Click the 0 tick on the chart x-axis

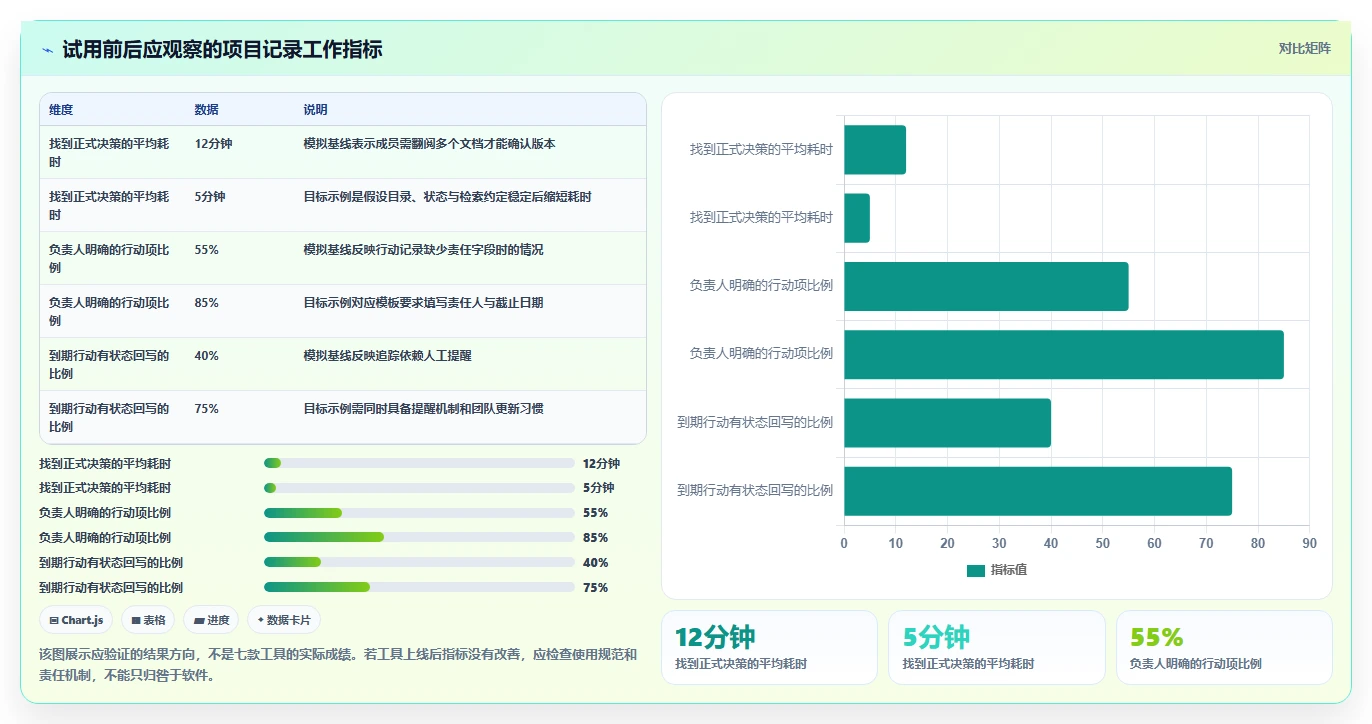click(x=844, y=543)
